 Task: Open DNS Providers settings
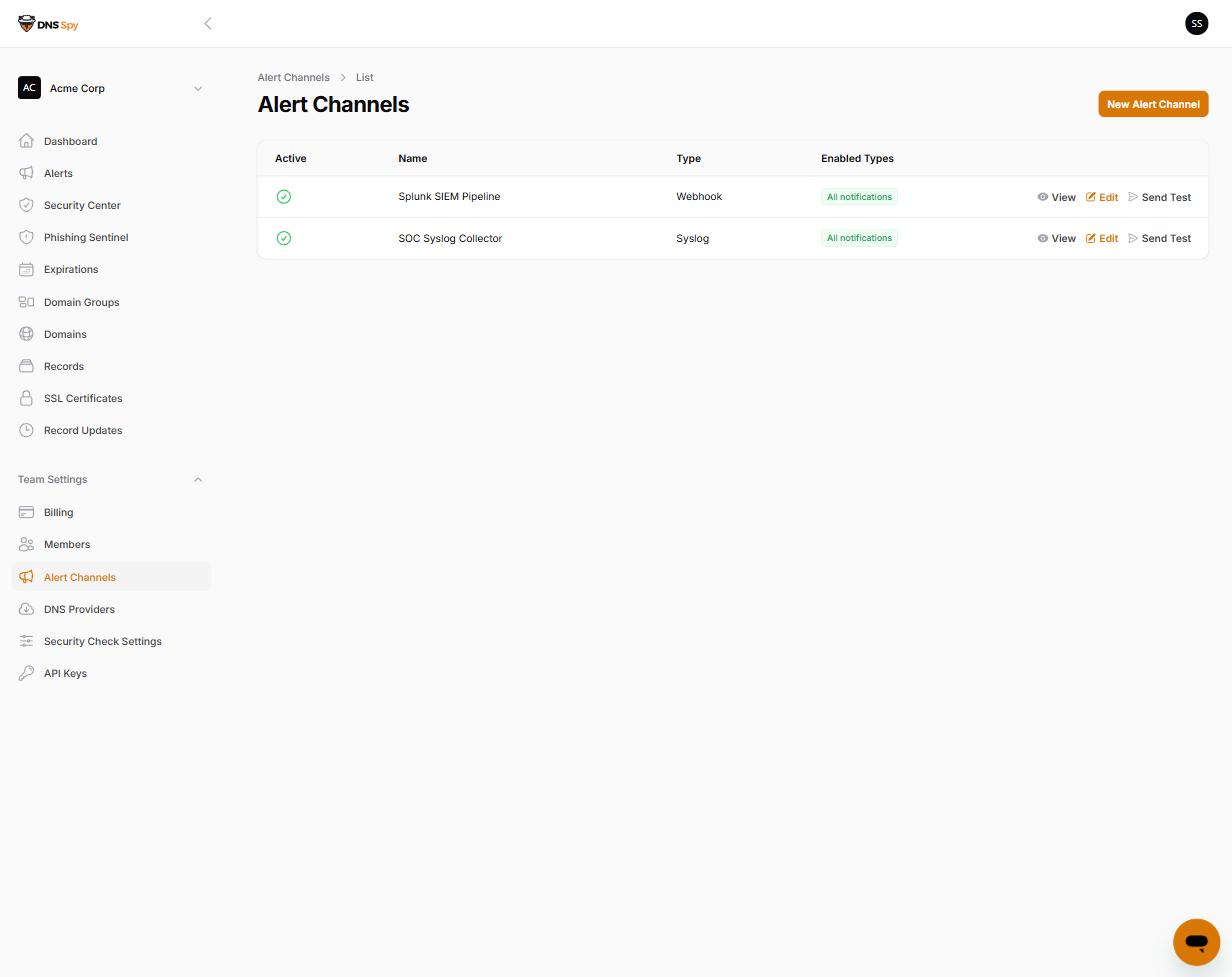[x=111, y=609]
